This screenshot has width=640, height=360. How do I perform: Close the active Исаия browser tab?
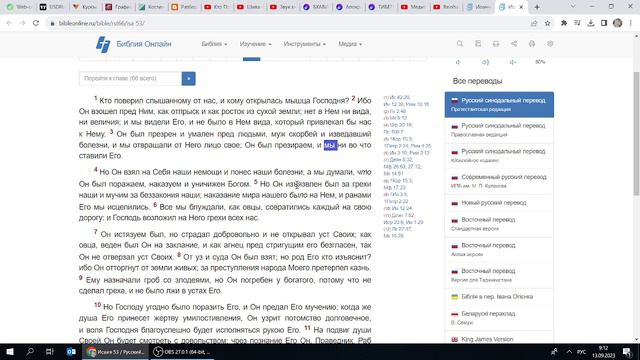(x=521, y=7)
